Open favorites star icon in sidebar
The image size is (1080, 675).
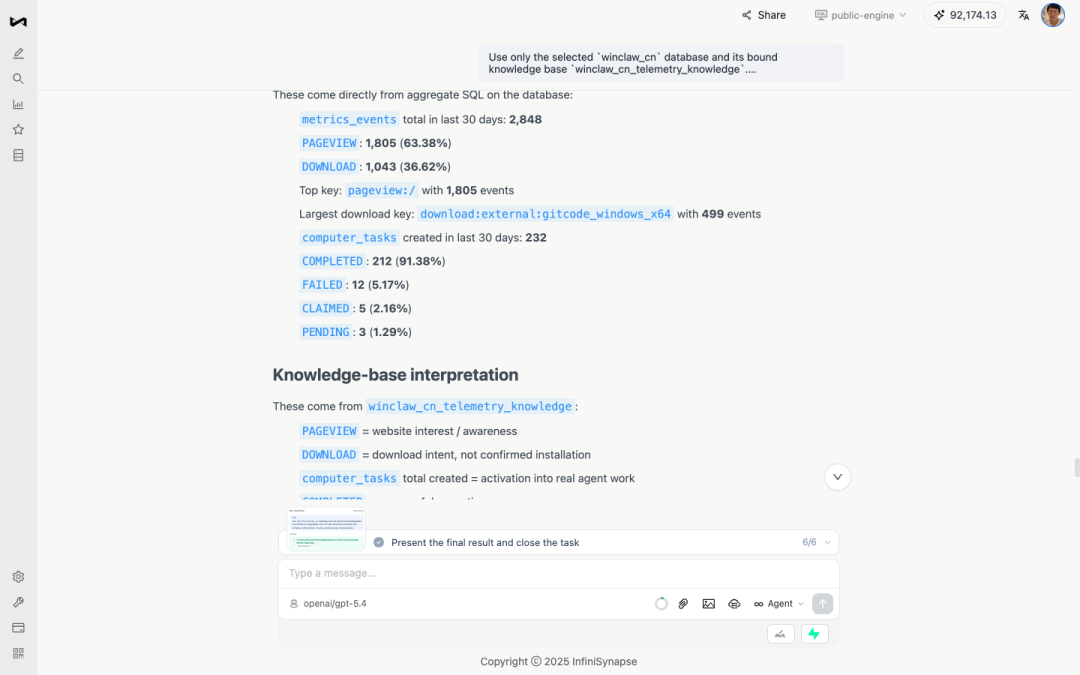point(19,129)
